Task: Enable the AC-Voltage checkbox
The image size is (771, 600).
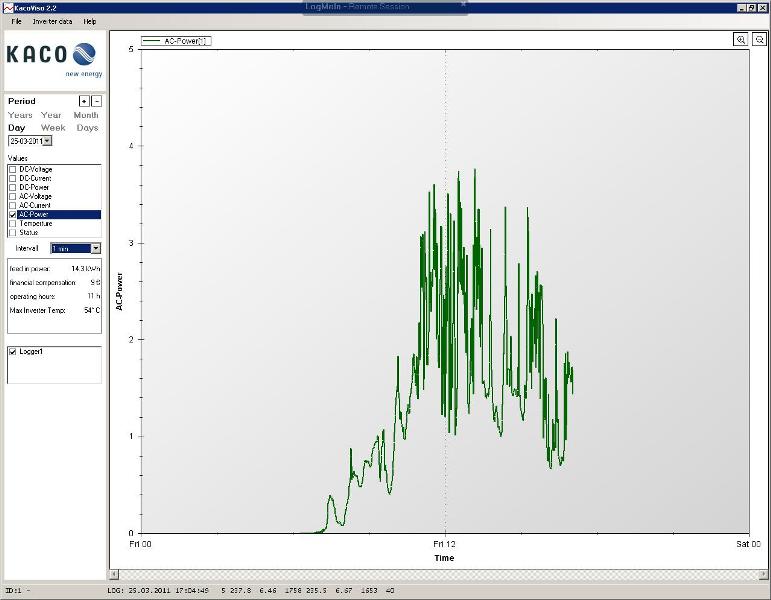Action: tap(13, 197)
